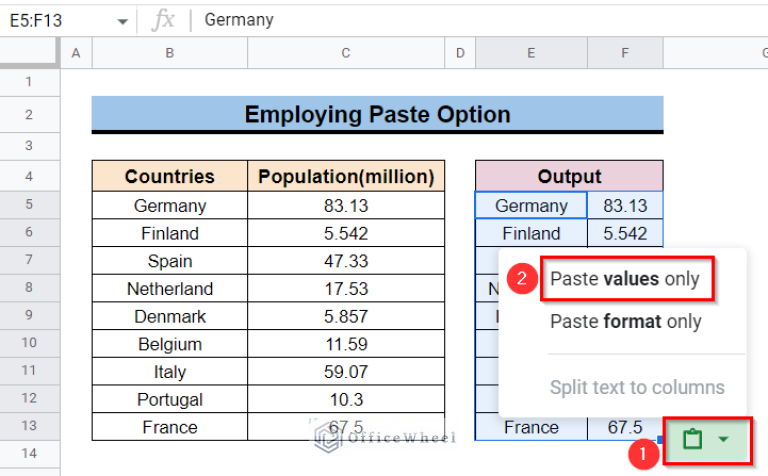Select the Output header cell
The height and width of the screenshot is (476, 768).
pyautogui.click(x=568, y=177)
